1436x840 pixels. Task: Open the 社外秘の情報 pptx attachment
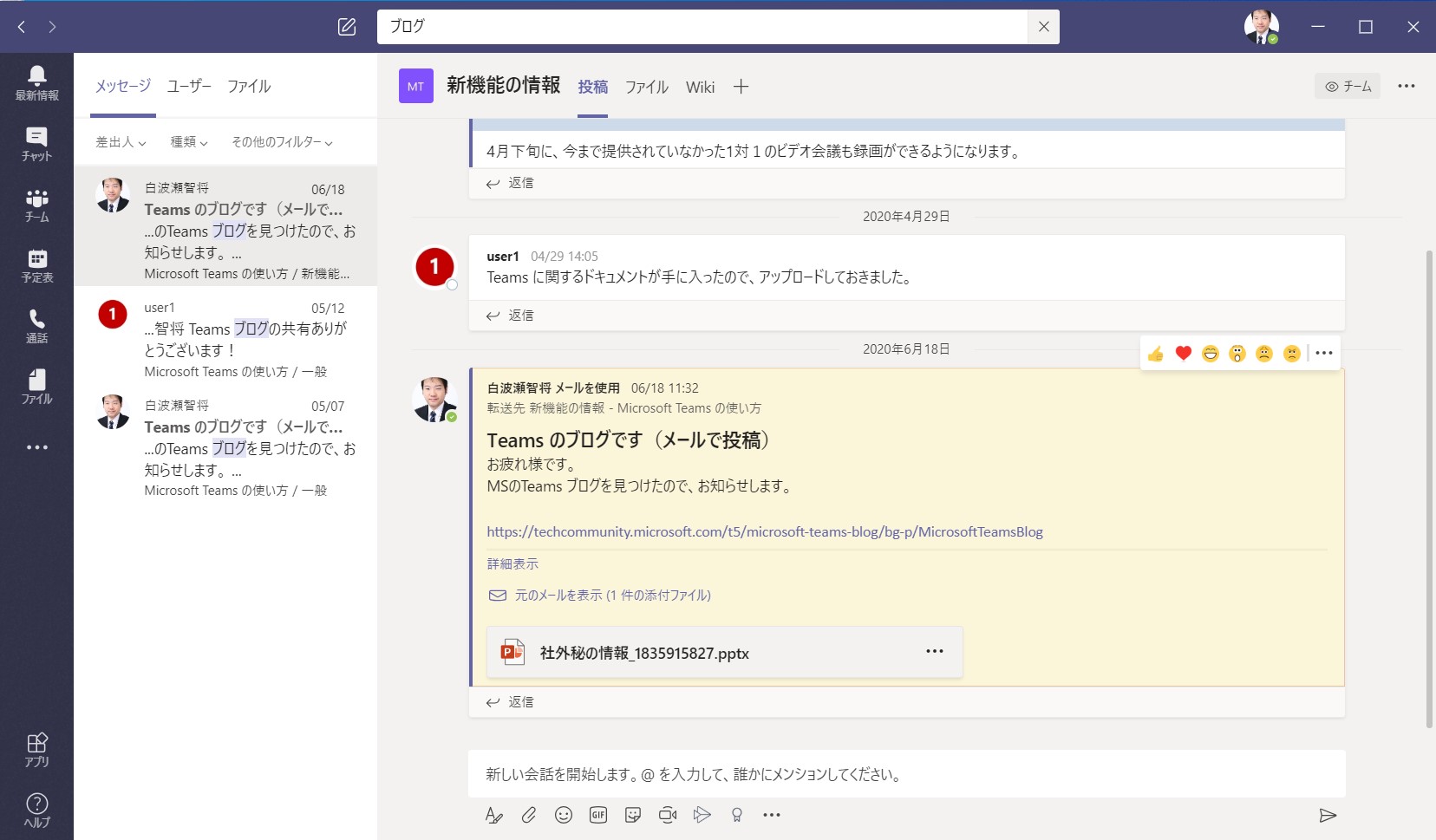coord(725,652)
